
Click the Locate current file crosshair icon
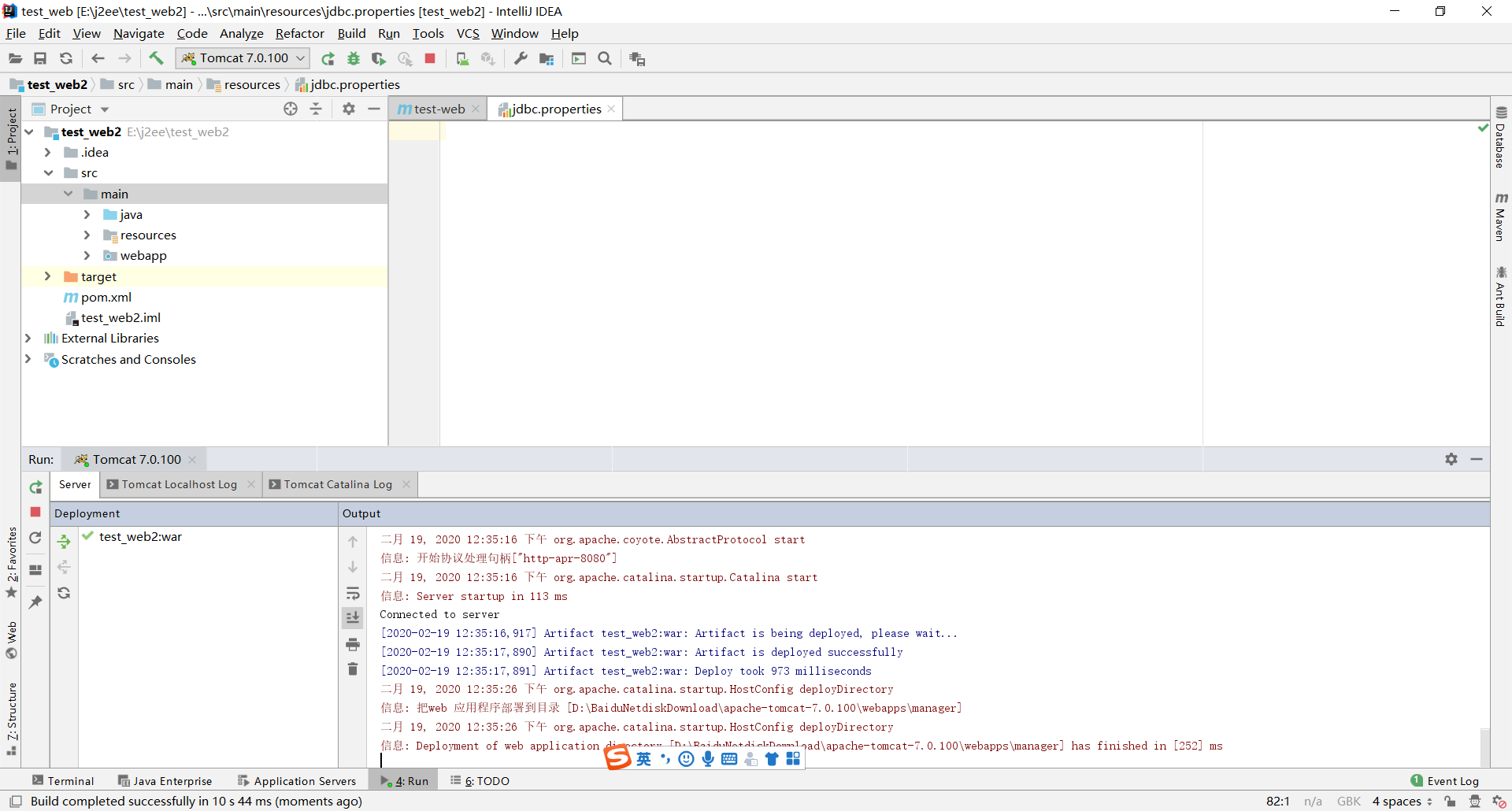click(x=291, y=109)
